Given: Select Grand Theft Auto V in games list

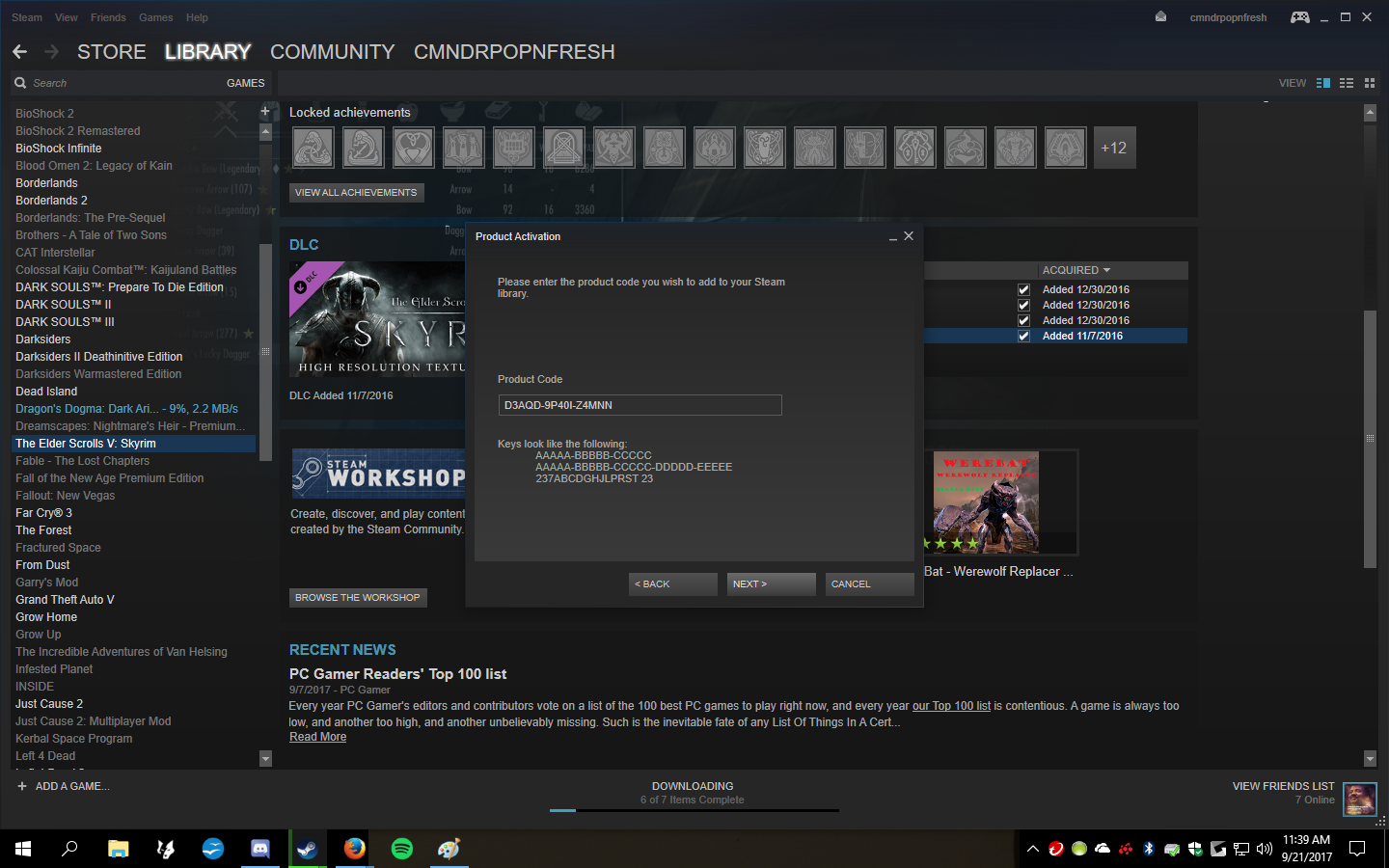Looking at the screenshot, I should (65, 600).
